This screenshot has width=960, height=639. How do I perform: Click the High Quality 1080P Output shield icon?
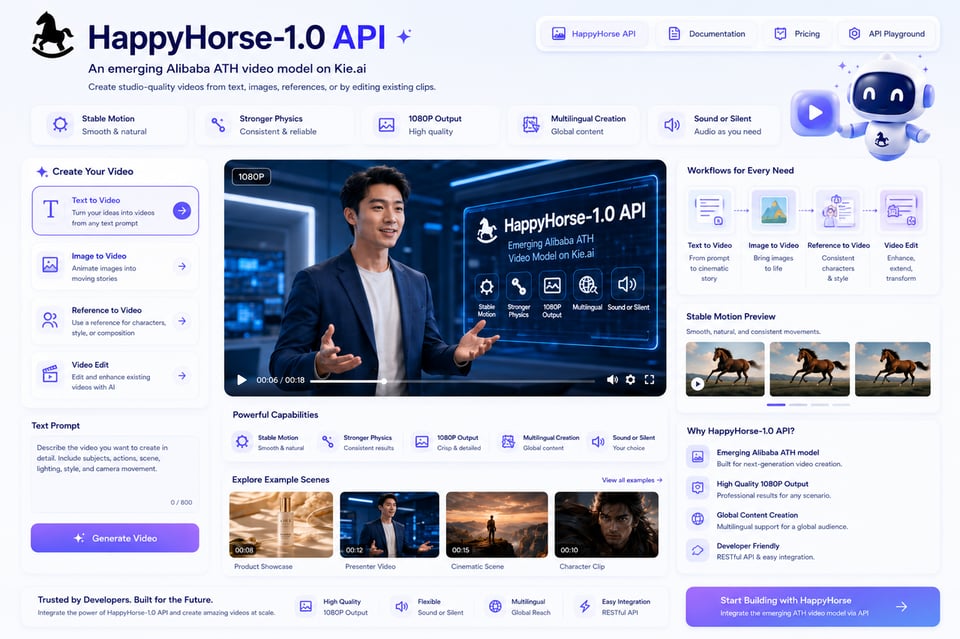[x=697, y=488]
